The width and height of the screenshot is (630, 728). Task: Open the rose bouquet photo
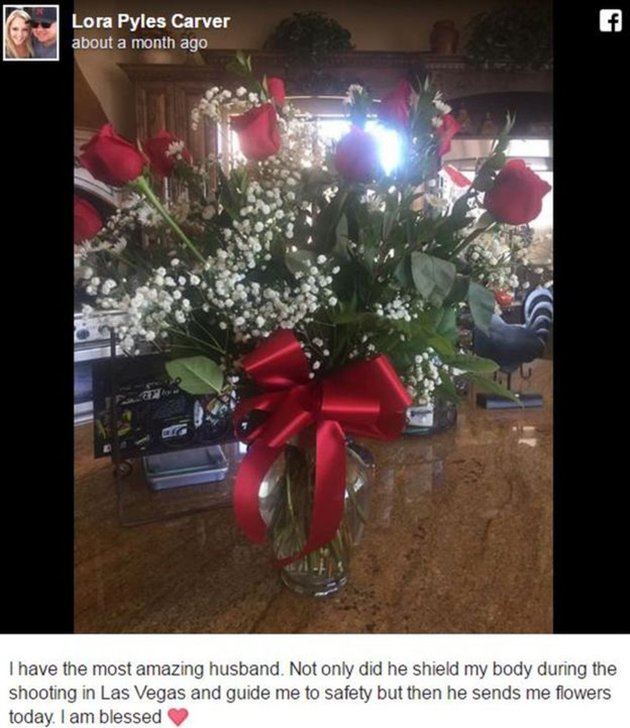pyautogui.click(x=313, y=317)
